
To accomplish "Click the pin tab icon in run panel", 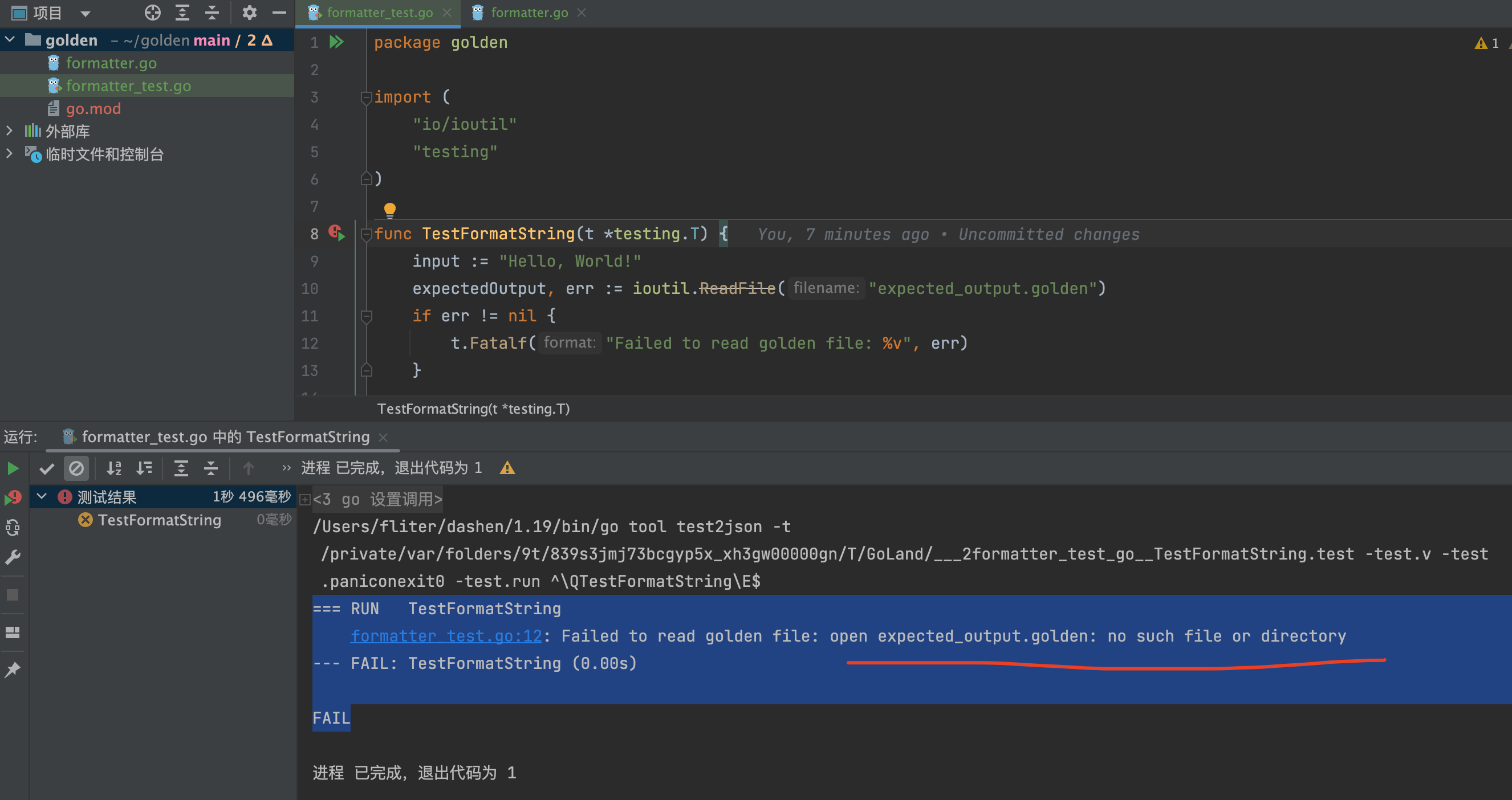I will click(x=13, y=669).
